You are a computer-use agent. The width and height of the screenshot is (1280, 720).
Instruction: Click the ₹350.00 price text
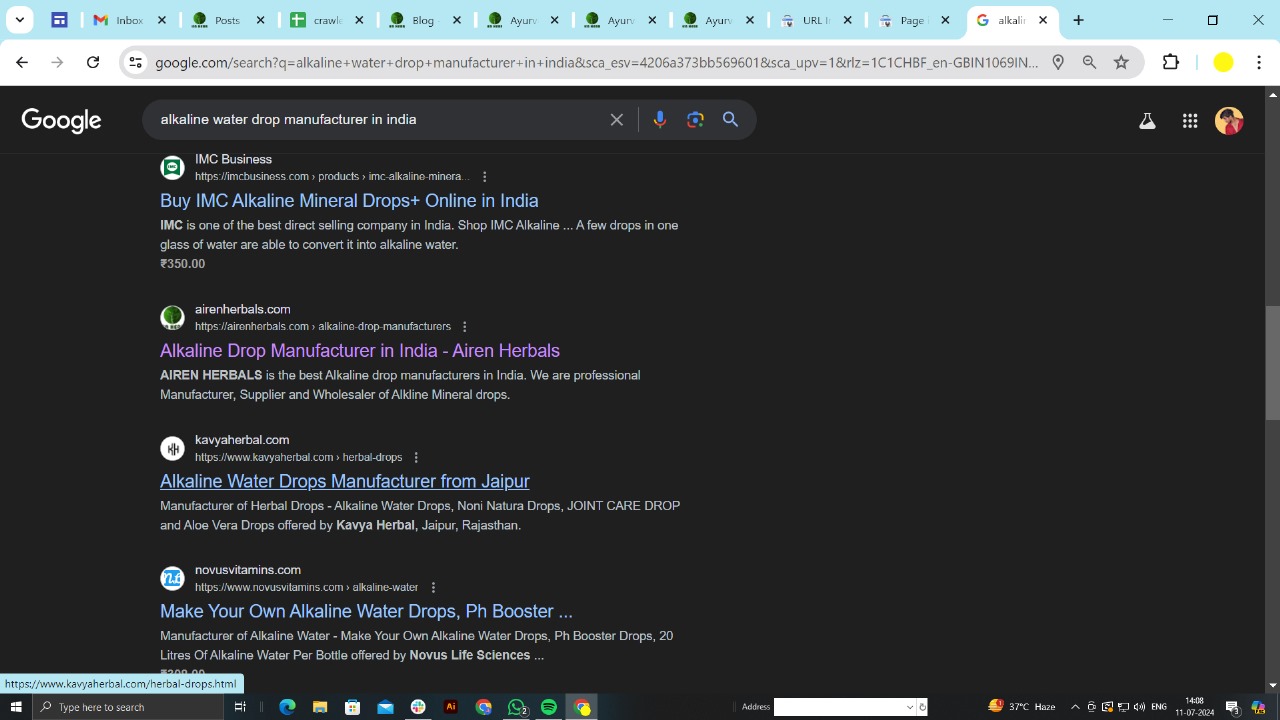click(x=182, y=264)
